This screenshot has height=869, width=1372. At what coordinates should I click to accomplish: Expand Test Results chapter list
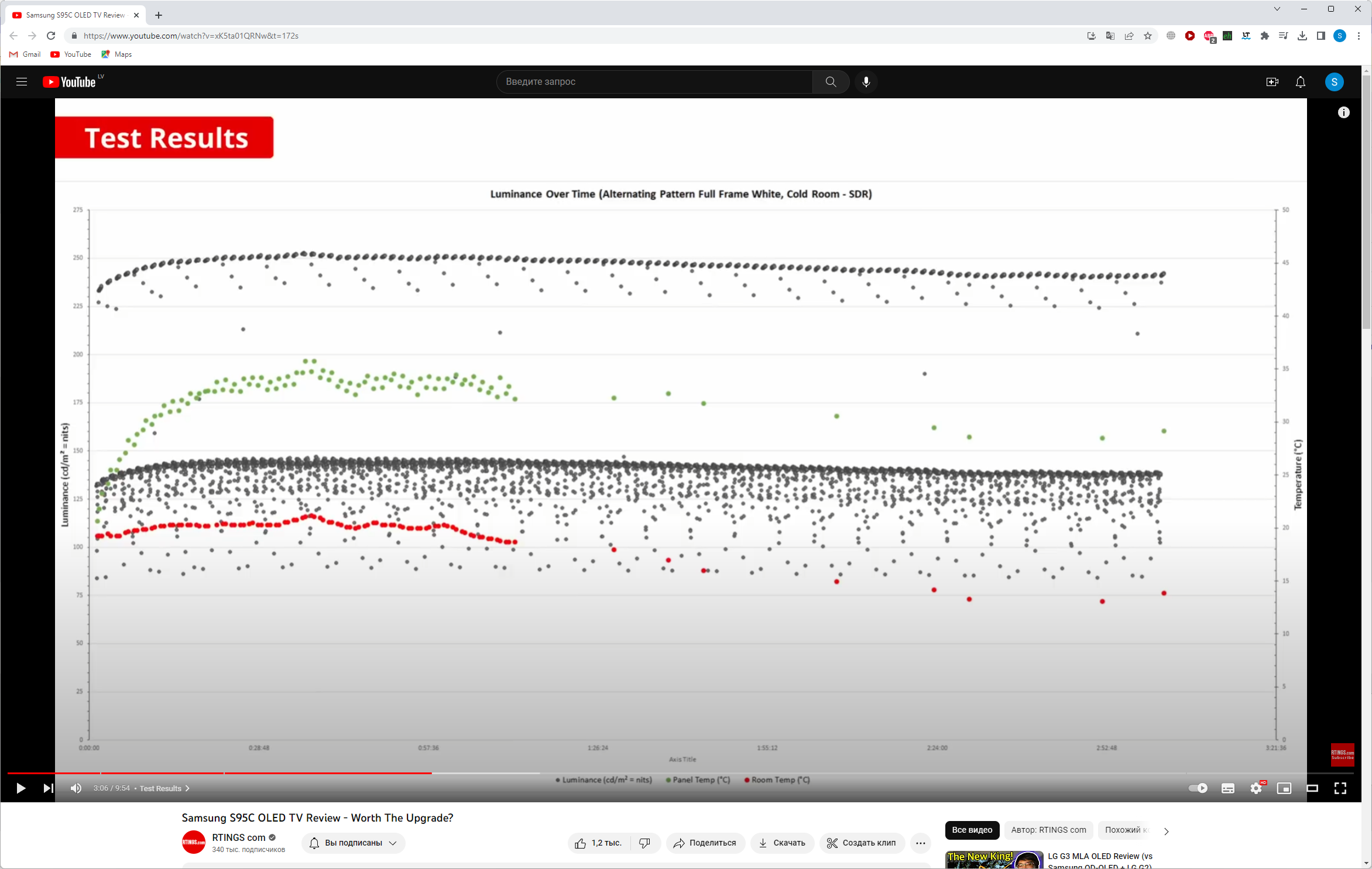(x=164, y=788)
